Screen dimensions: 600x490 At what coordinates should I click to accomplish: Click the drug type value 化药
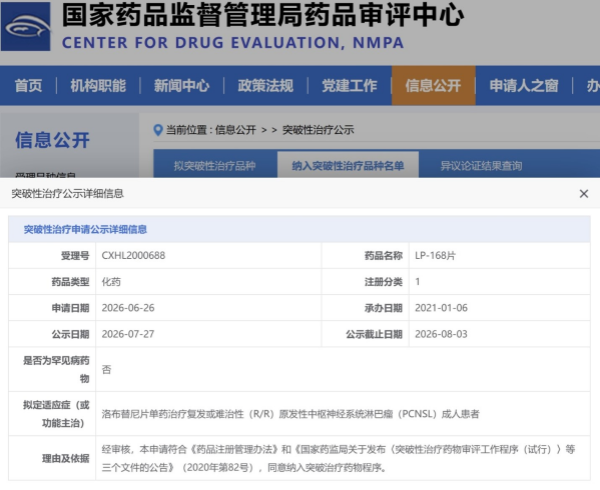(111, 282)
